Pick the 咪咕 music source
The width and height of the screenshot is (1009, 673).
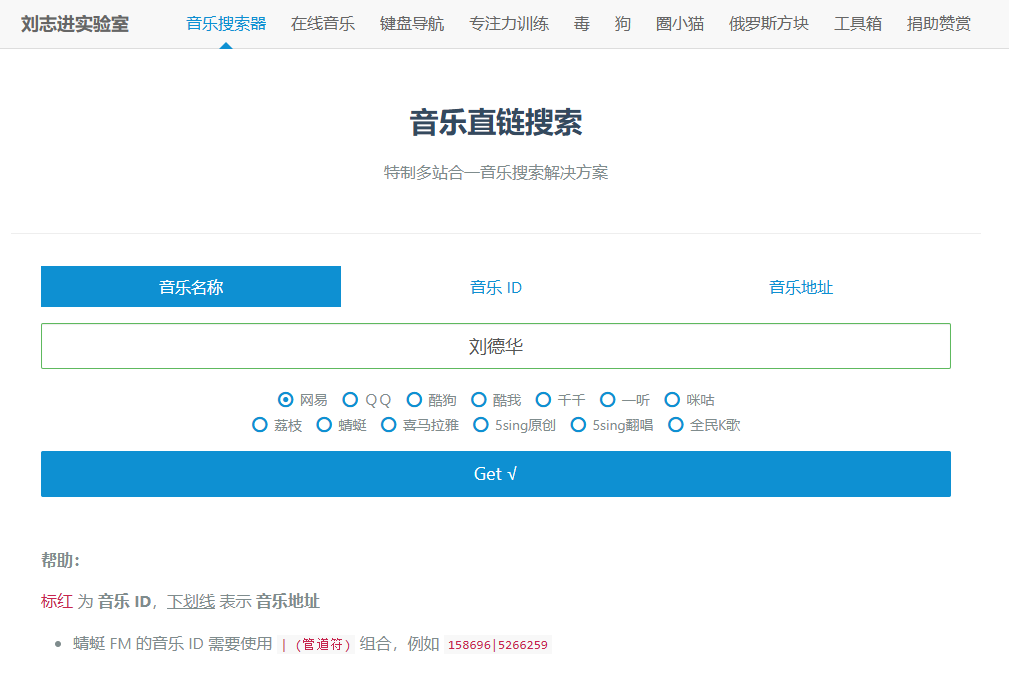672,400
